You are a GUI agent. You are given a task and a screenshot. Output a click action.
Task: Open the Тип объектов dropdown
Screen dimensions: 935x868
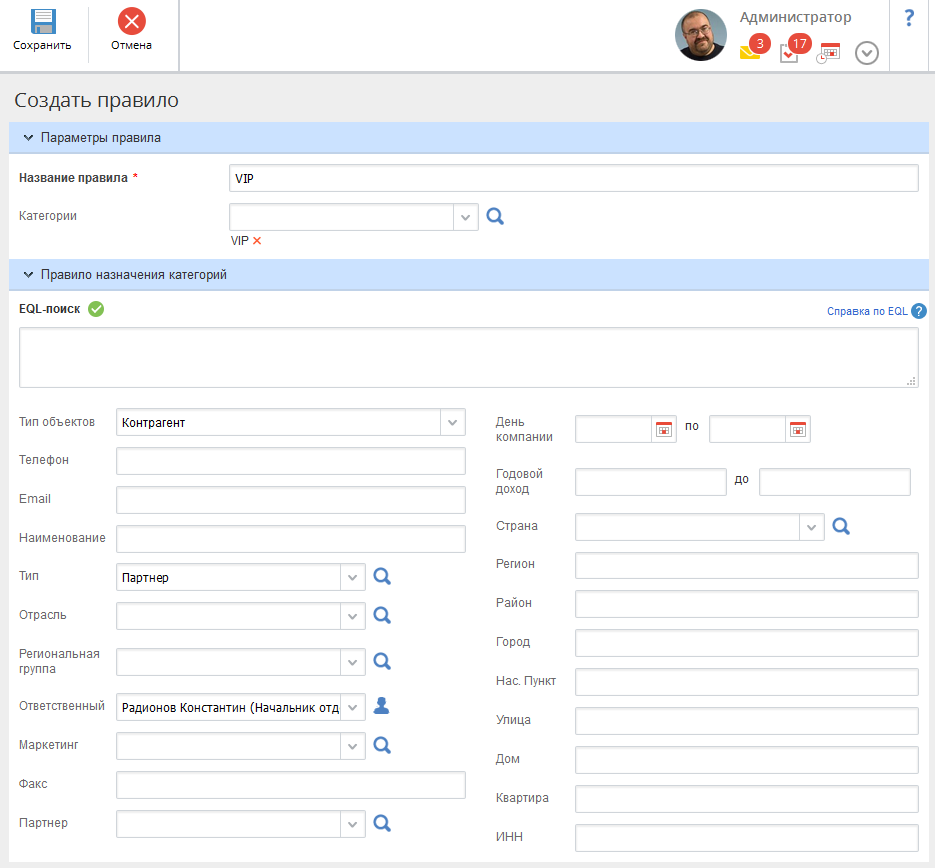pyautogui.click(x=453, y=422)
